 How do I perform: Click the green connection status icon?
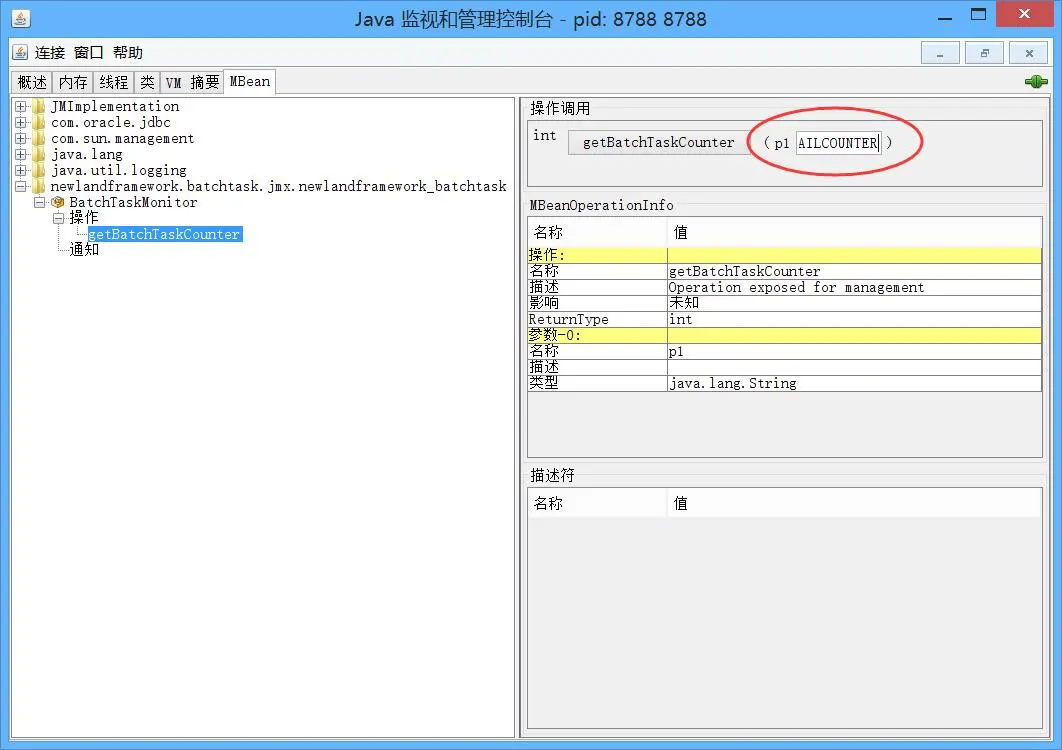[x=1036, y=82]
